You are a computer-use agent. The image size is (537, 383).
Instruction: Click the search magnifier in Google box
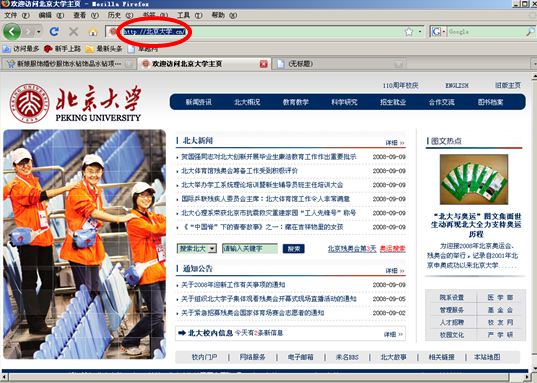tap(530, 32)
